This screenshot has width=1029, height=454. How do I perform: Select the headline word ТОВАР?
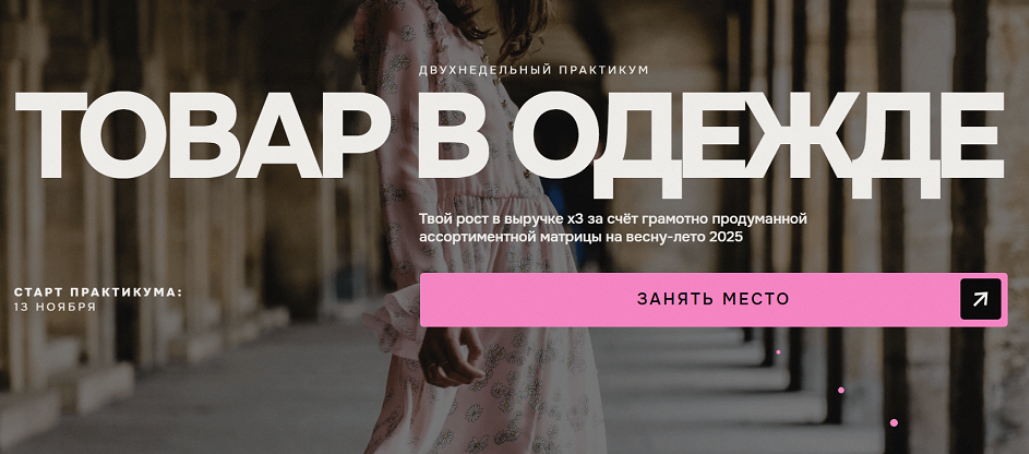click(202, 135)
